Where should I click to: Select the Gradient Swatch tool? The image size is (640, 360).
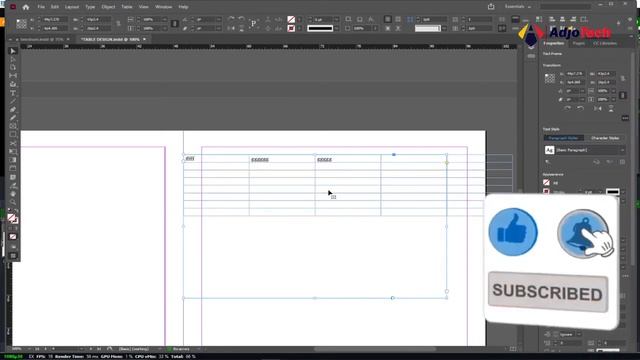point(13,160)
